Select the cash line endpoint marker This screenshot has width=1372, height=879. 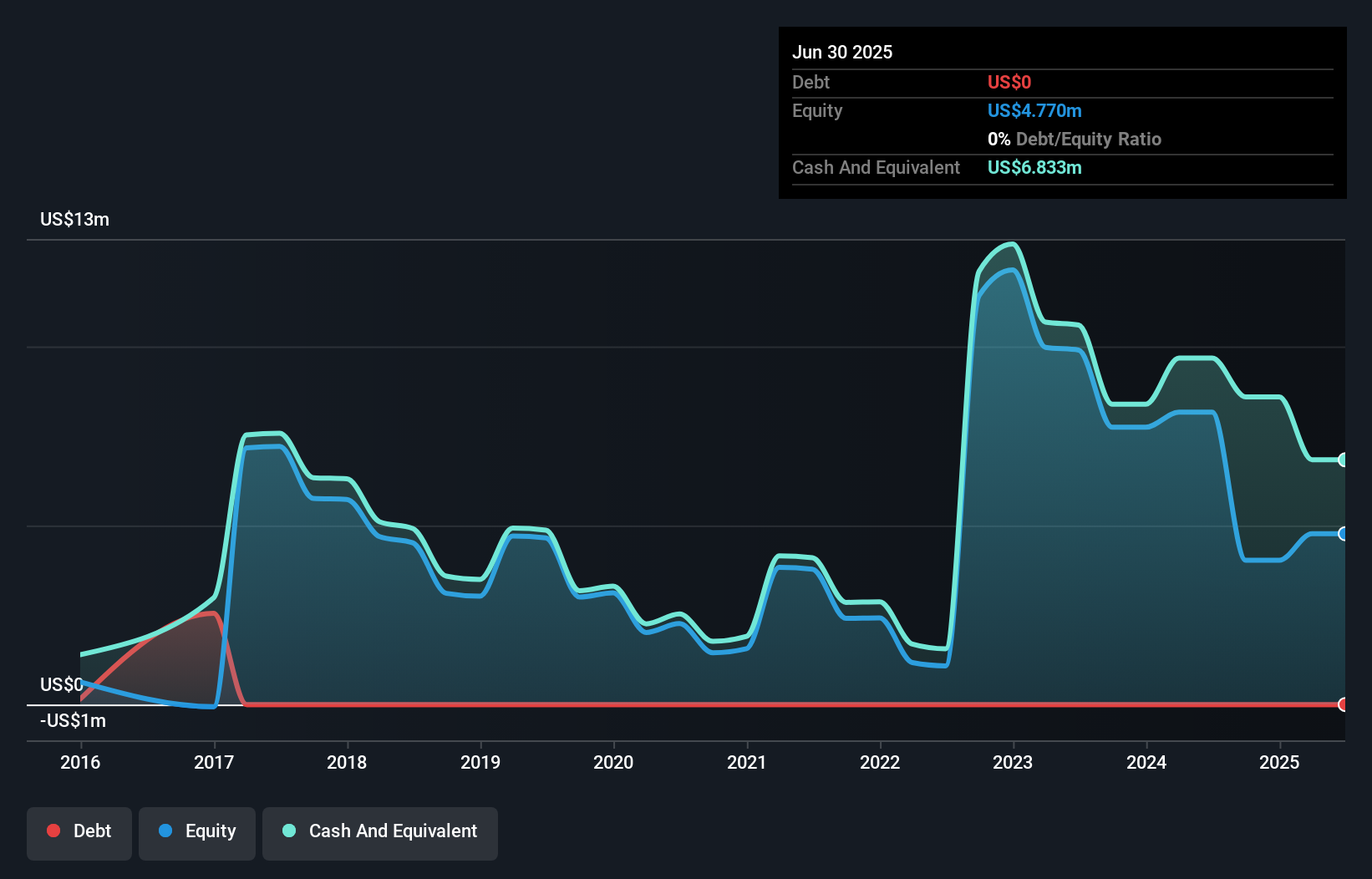(x=1343, y=459)
